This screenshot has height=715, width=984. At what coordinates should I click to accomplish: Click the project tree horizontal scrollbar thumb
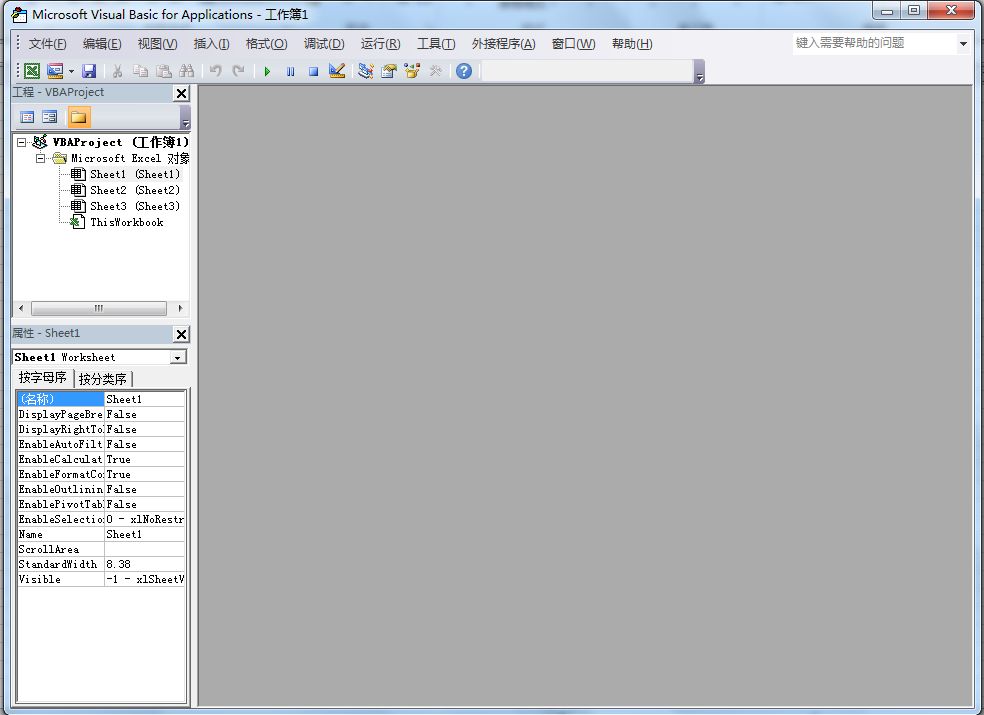(x=99, y=308)
